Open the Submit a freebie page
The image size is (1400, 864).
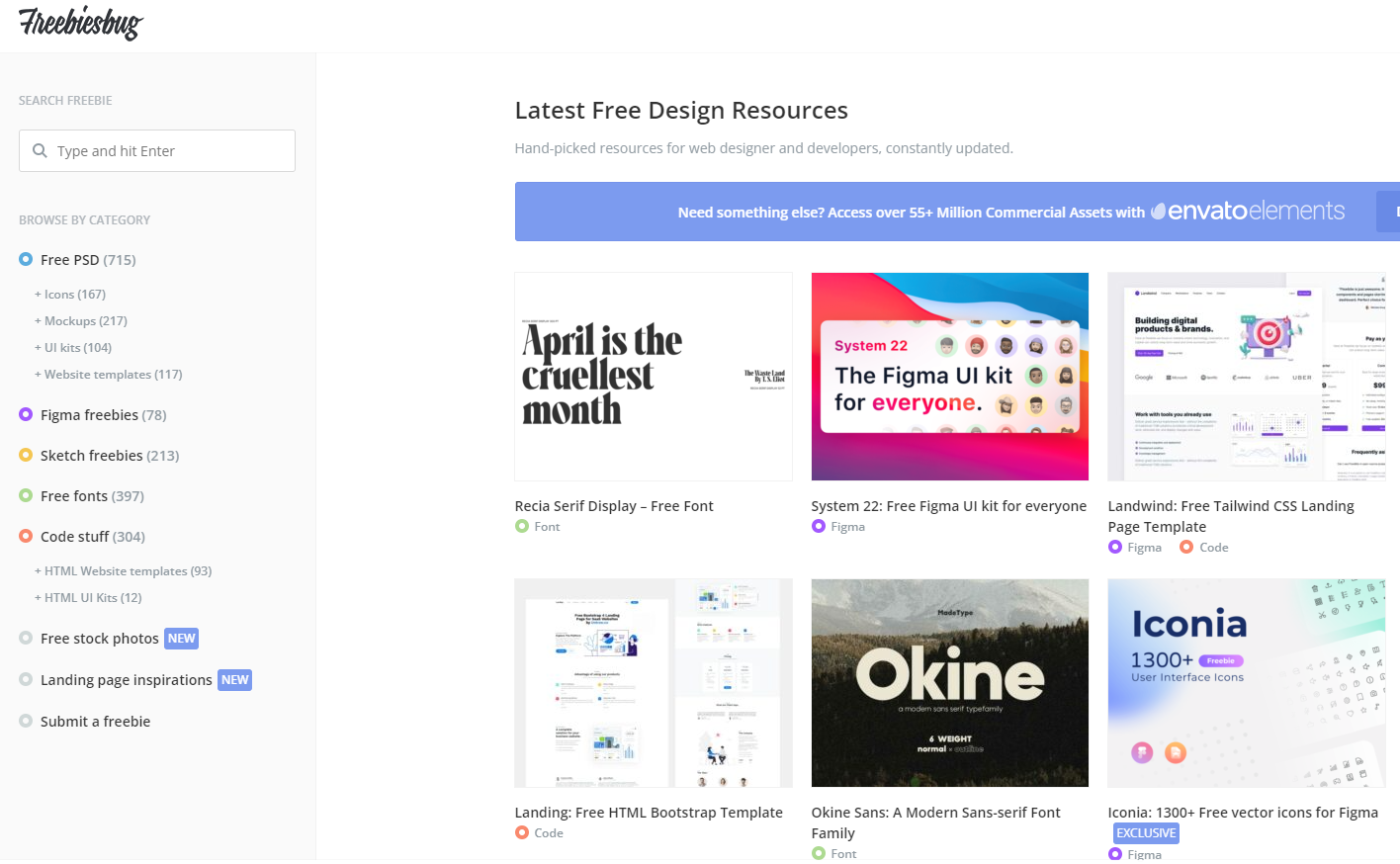[95, 722]
